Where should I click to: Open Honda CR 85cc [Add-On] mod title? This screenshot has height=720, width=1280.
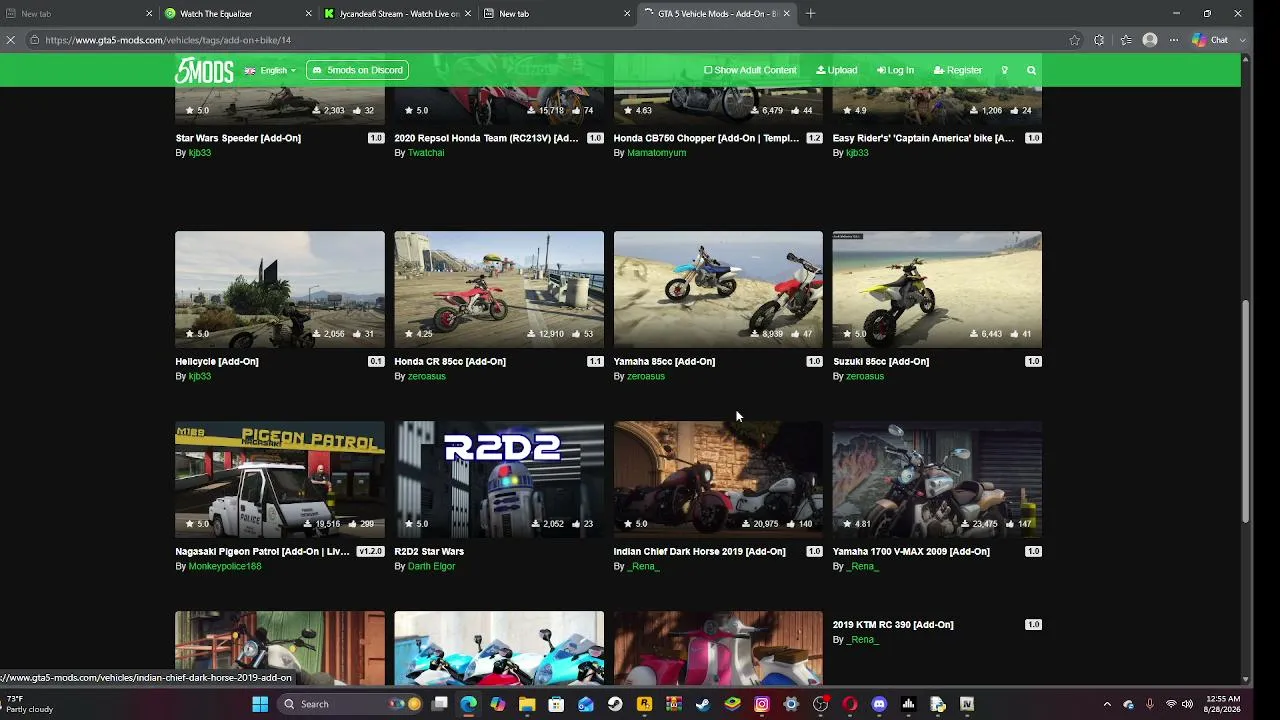coord(450,362)
